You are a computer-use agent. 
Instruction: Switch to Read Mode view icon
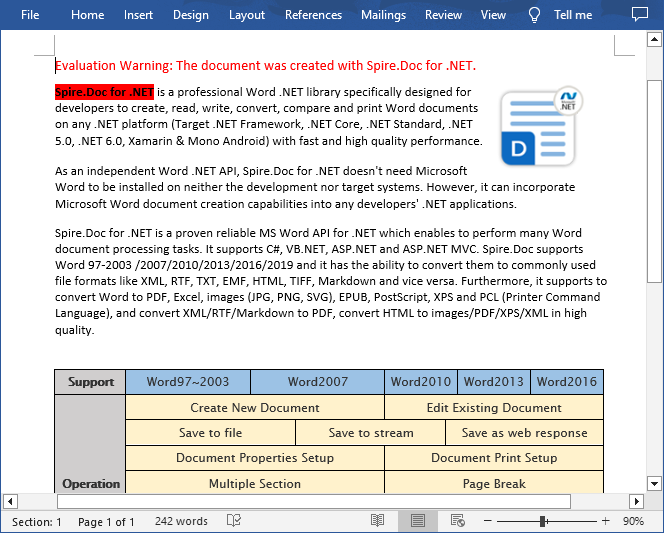coord(377,521)
